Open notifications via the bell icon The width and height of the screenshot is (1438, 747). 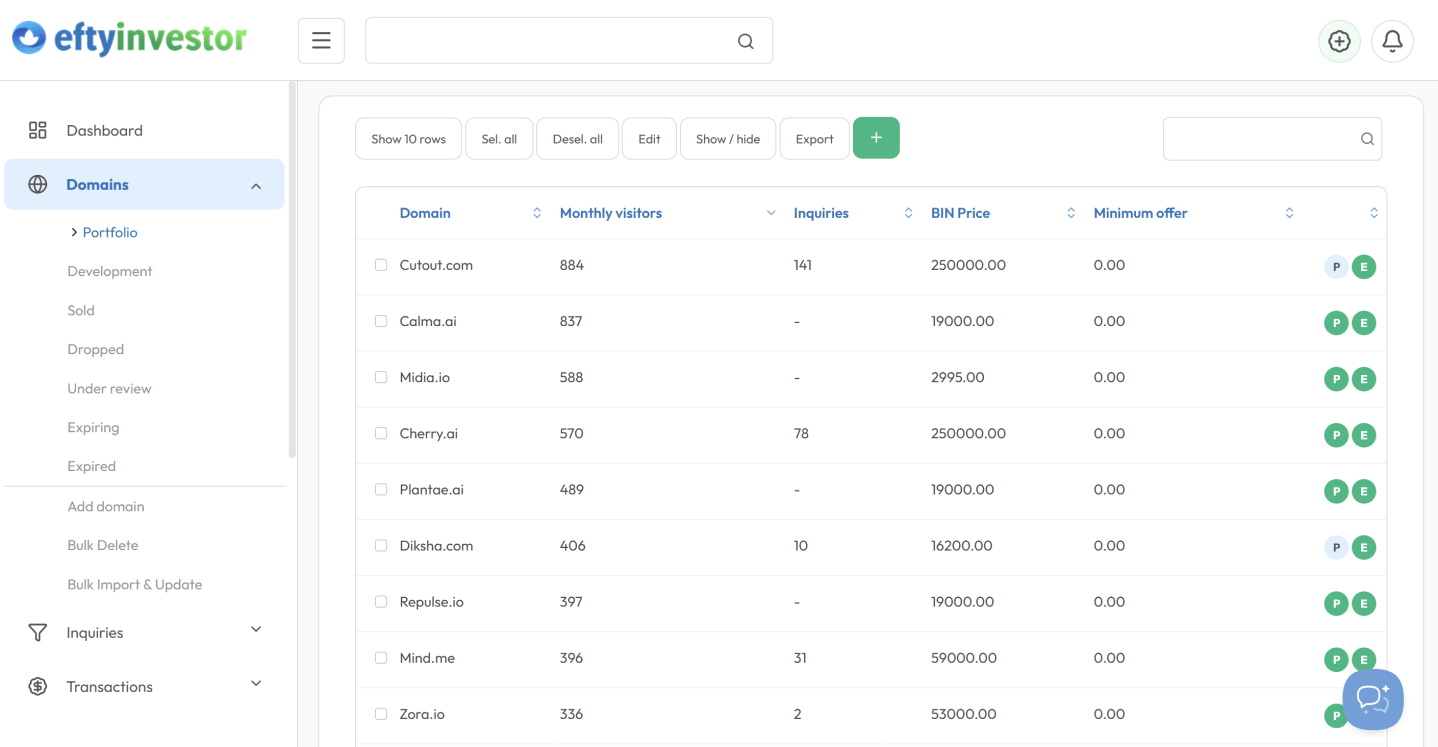tap(1392, 41)
